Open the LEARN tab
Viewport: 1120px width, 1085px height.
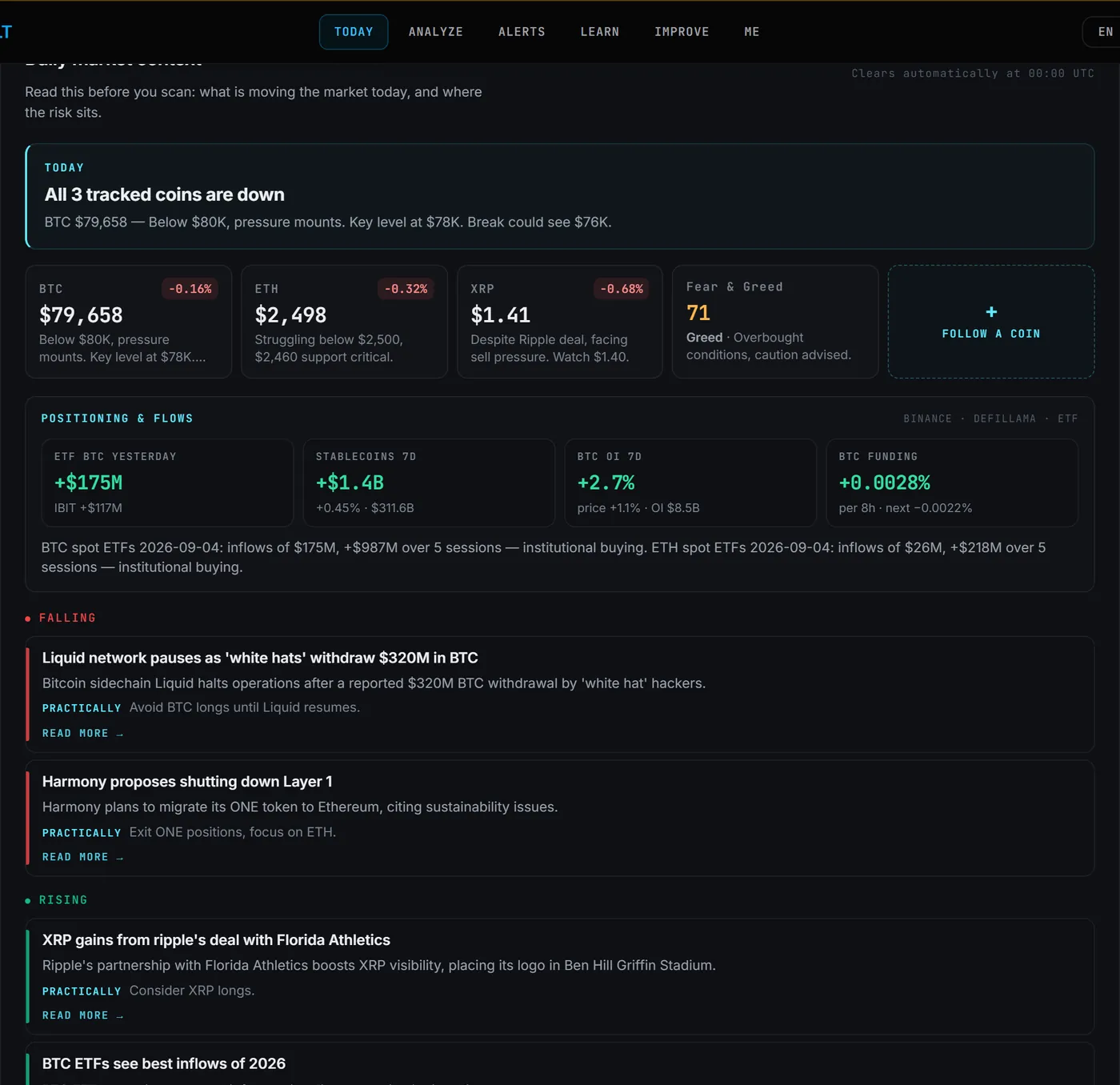click(600, 32)
